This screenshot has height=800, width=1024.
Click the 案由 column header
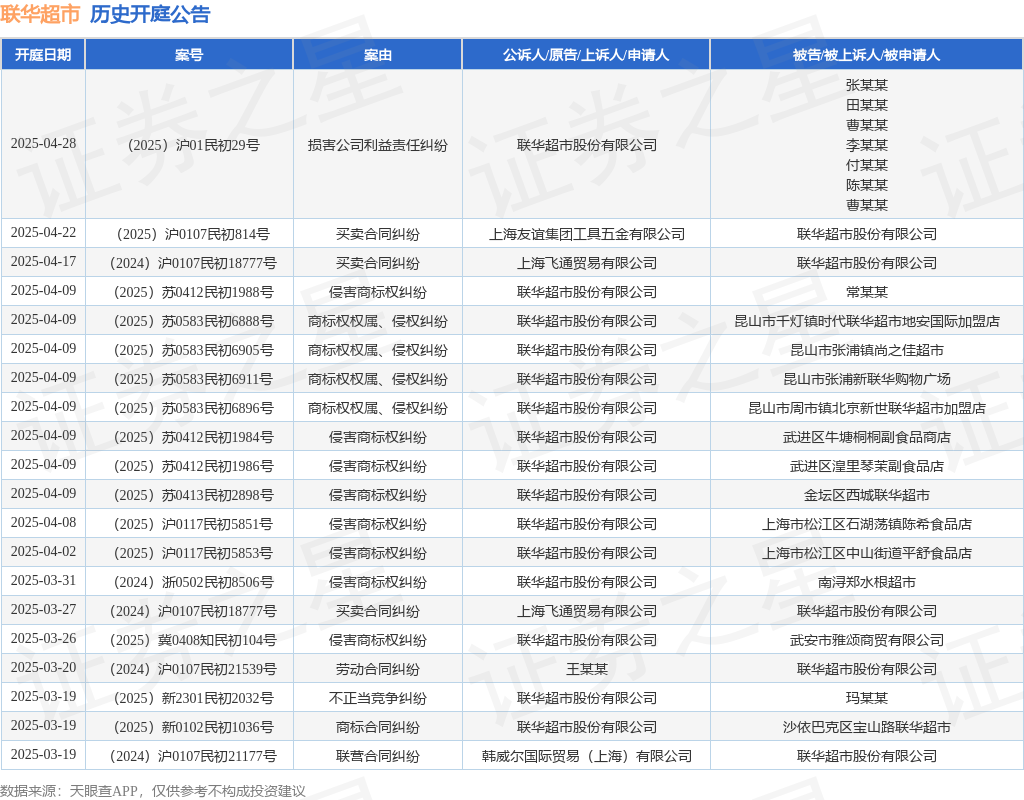point(377,55)
